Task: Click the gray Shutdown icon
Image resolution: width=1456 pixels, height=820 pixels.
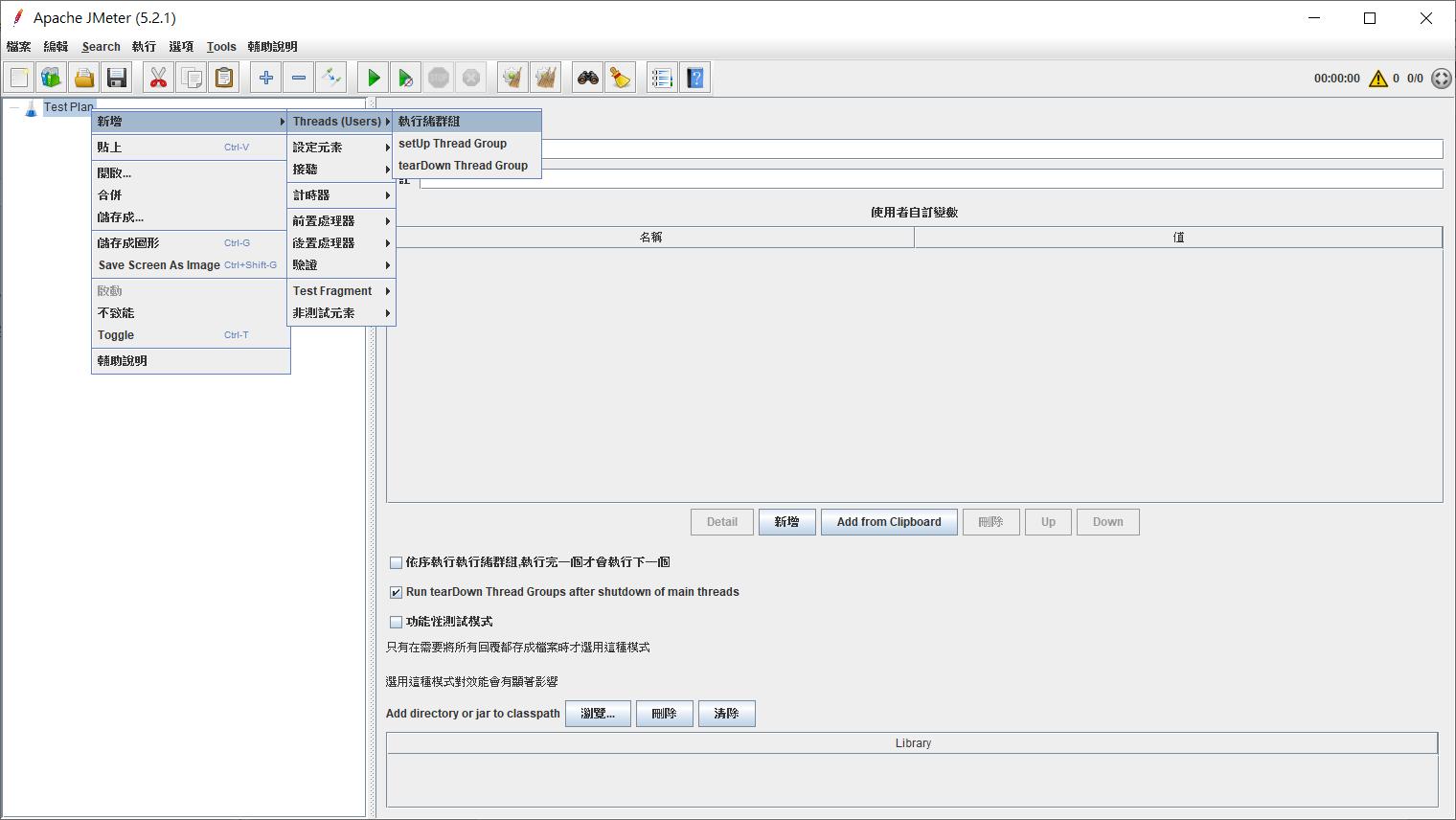Action: (471, 78)
